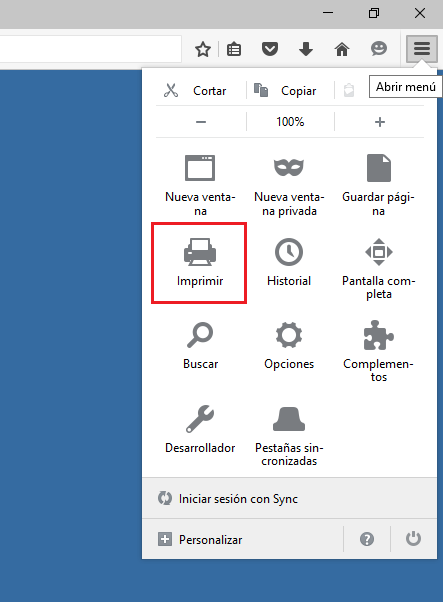Toggle Pantalla completa mode
Viewport: 443px width, 602px height.
coord(379,252)
